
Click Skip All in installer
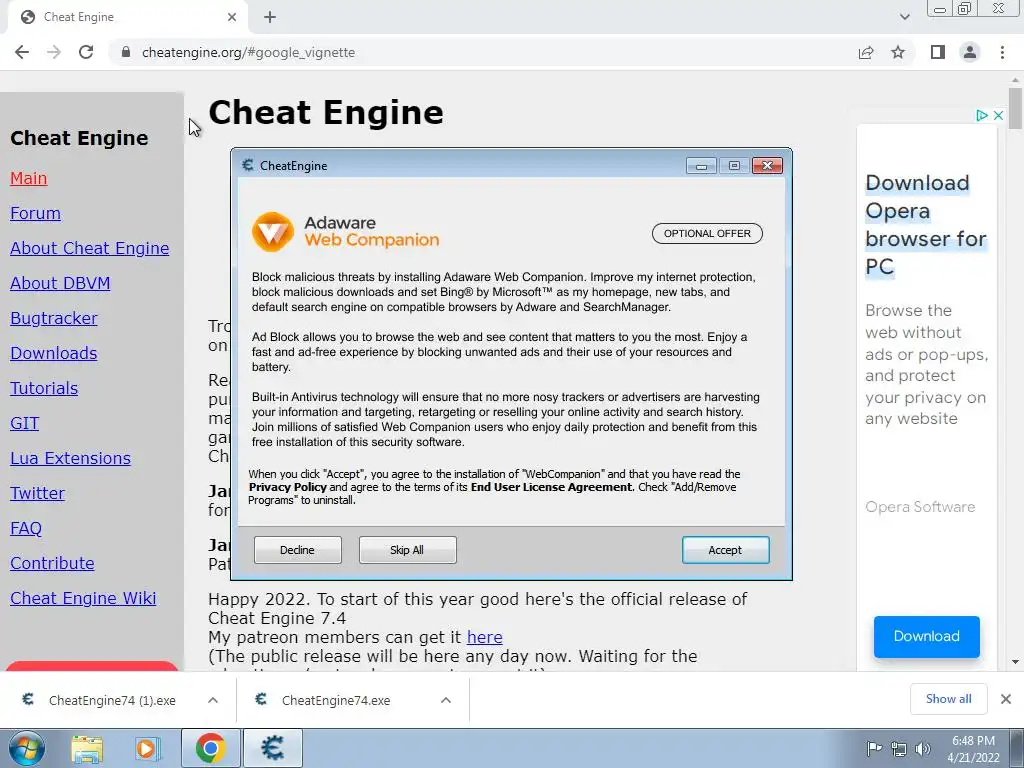[x=407, y=550]
